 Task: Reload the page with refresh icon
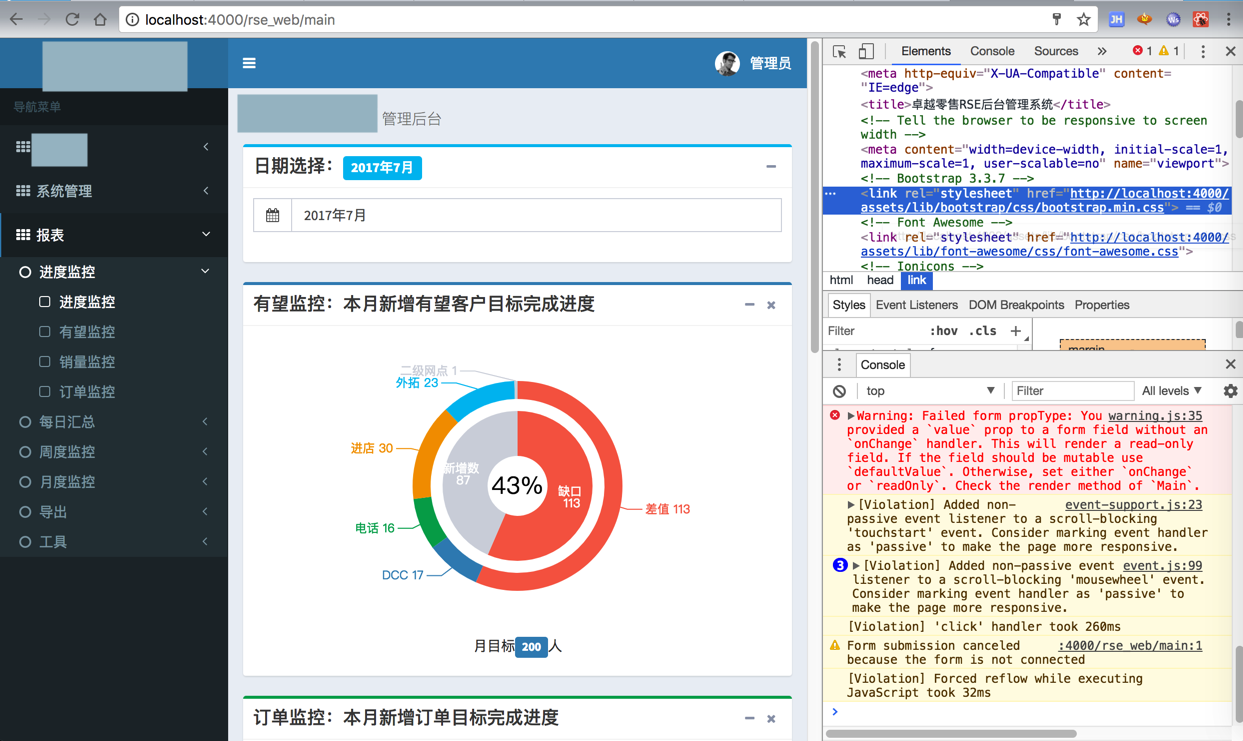click(x=72, y=19)
